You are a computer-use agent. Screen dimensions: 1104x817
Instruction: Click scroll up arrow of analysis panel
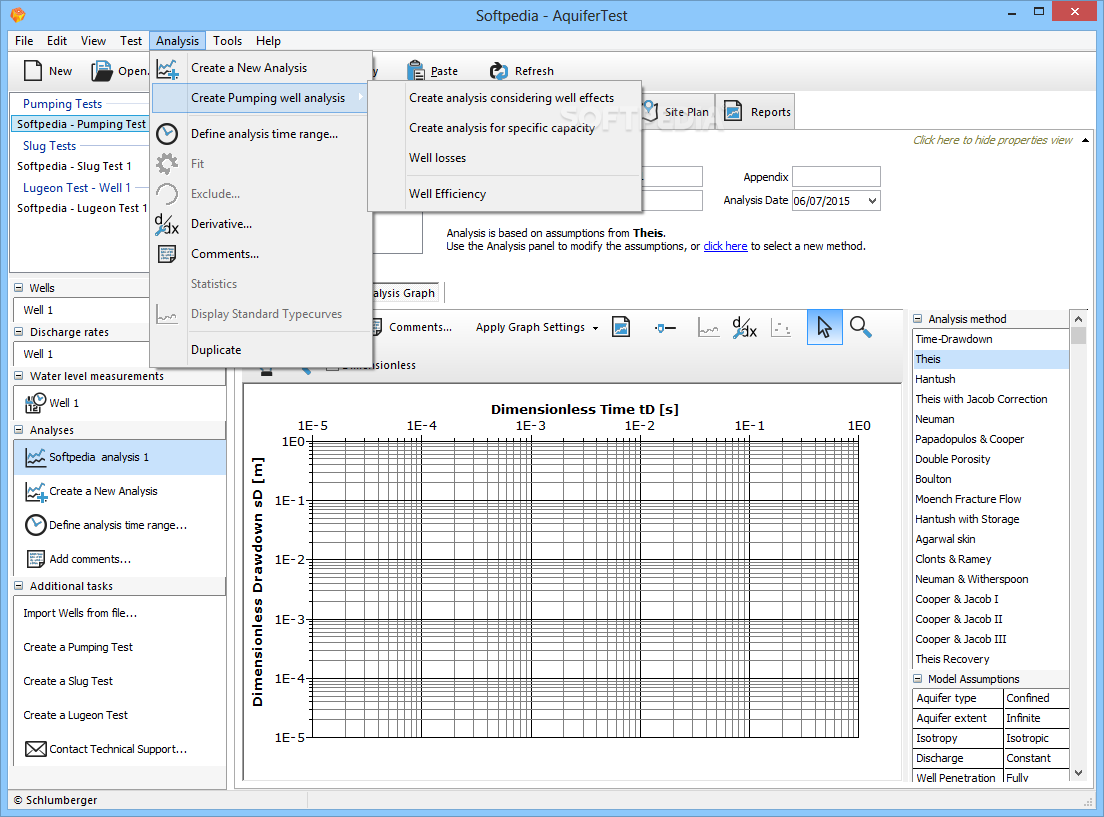[1078, 319]
